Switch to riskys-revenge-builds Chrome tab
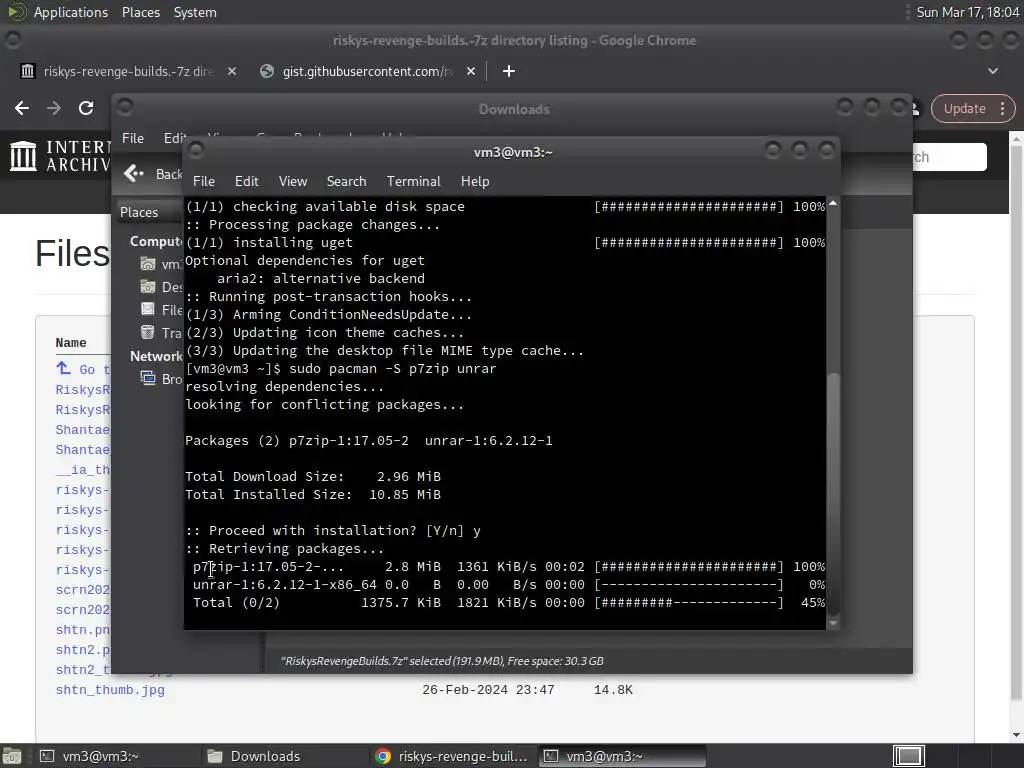The image size is (1024, 768). click(x=128, y=71)
